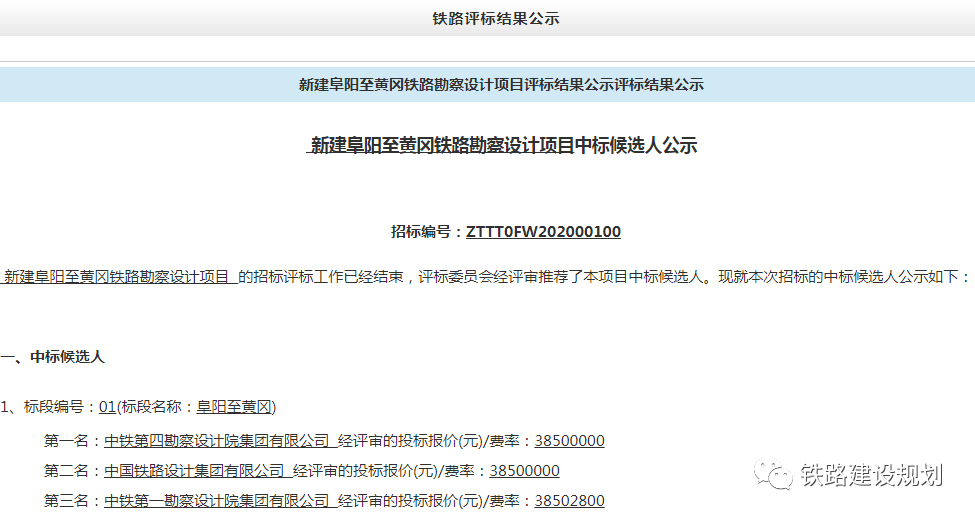Click third-place bid price 38502800
The image size is (975, 518).
569,501
